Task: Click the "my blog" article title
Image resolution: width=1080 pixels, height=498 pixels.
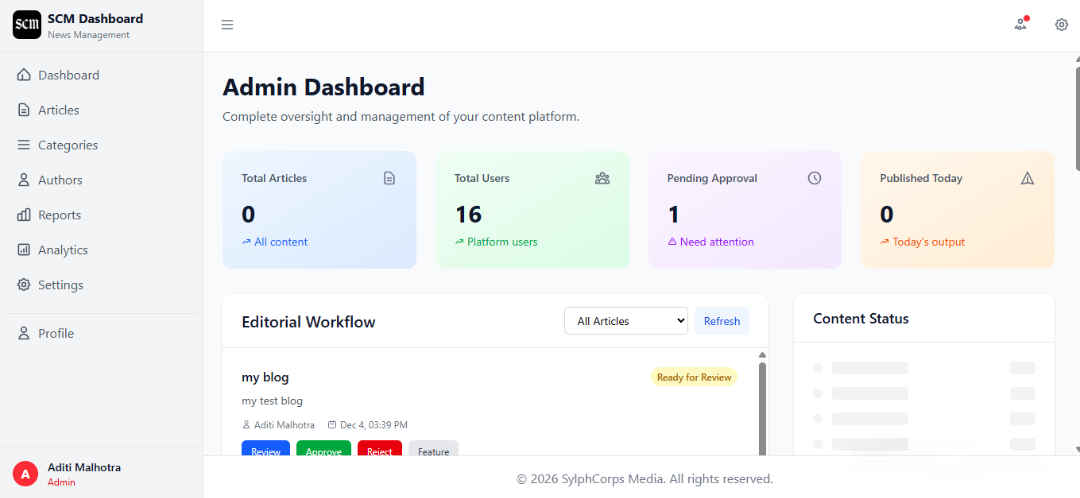Action: point(265,377)
